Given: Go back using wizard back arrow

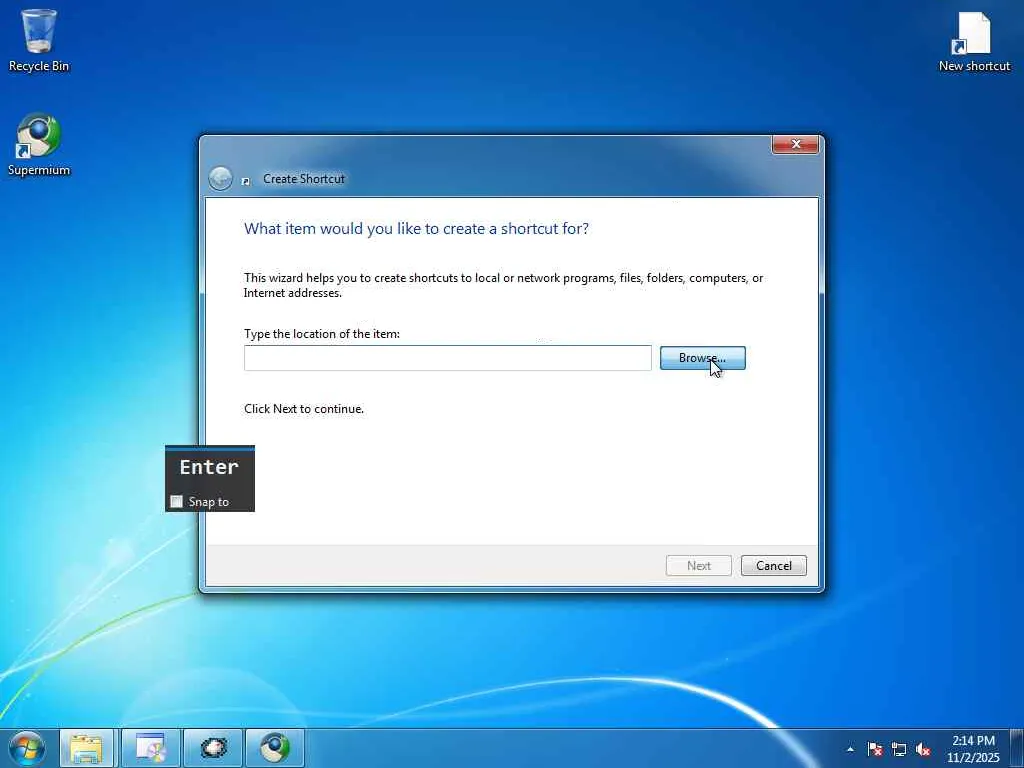Looking at the screenshot, I should [220, 178].
